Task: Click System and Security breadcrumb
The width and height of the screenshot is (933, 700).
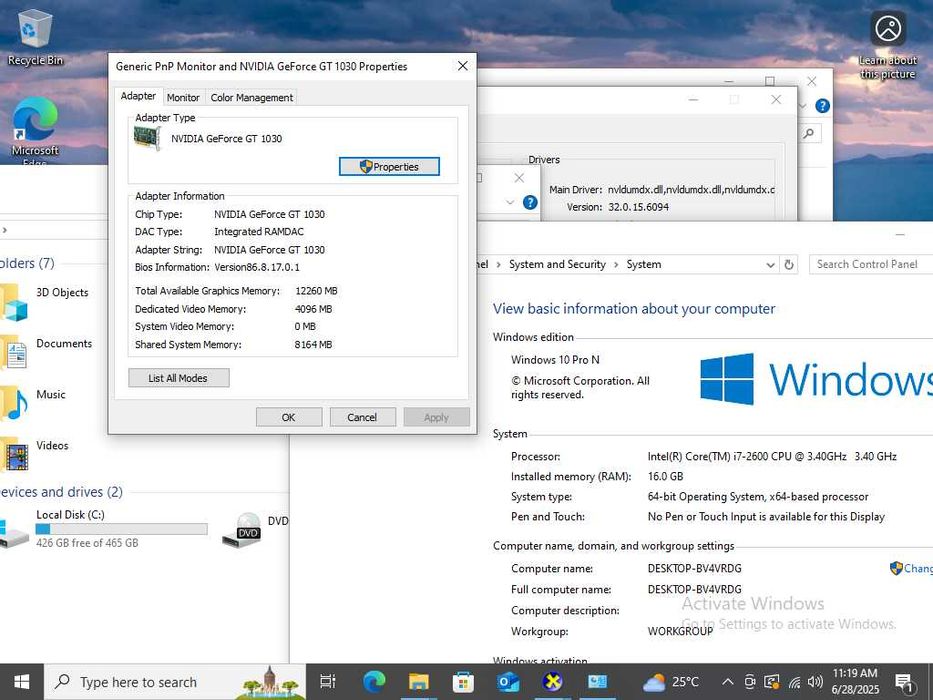Action: tap(557, 264)
